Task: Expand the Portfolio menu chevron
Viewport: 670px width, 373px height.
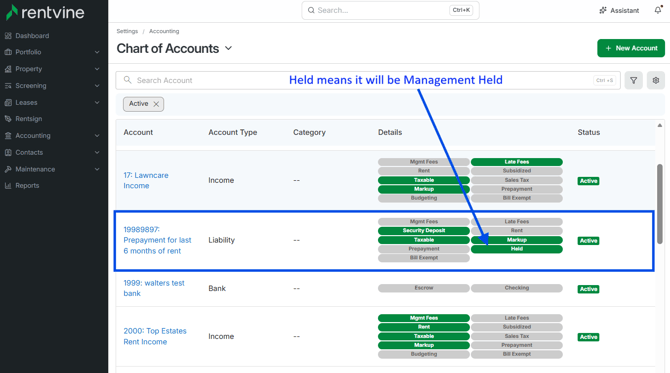Action: (x=97, y=52)
